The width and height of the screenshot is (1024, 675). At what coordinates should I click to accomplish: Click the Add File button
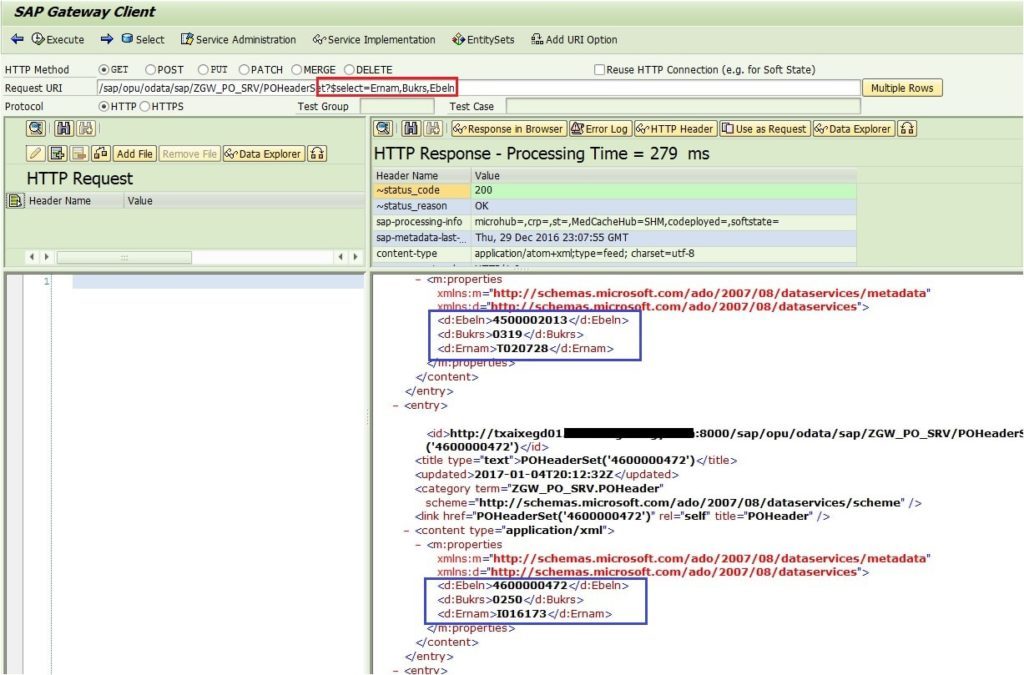click(x=135, y=153)
